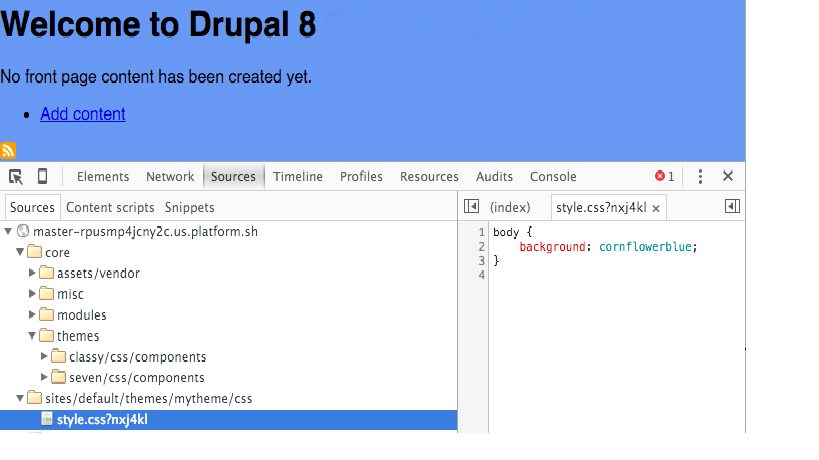Select the classy/css/components label
Image resolution: width=819 pixels, height=460 pixels.
pyautogui.click(x=137, y=357)
